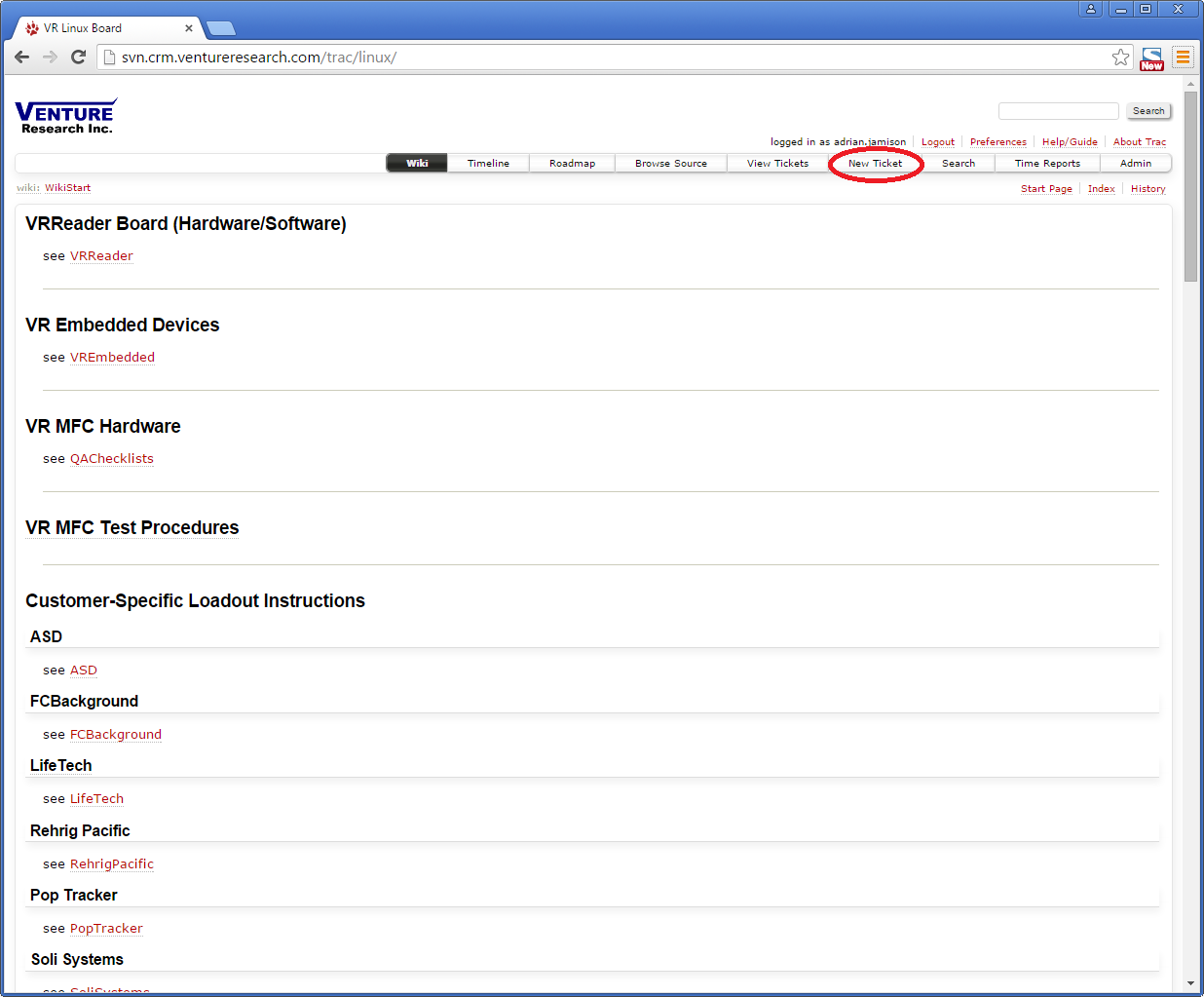Bookmark page with the star icon
This screenshot has height=997, width=1204.
(1120, 58)
